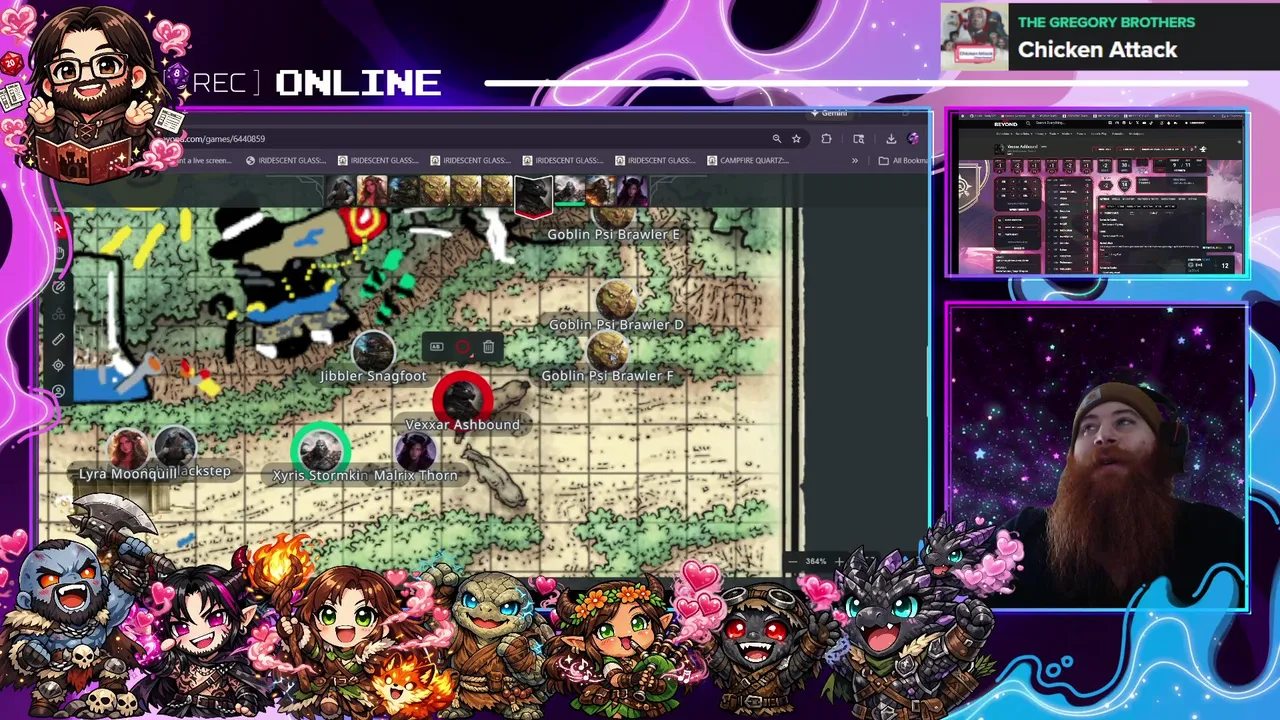Select the Xyris Stormkin token
The height and width of the screenshot is (720, 1280).
coord(320,450)
